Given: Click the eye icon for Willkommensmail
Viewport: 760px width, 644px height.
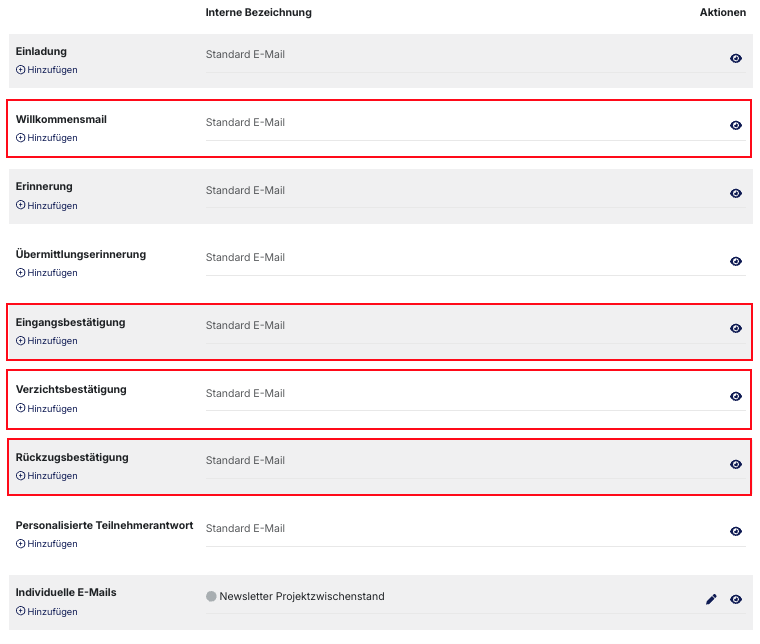Looking at the screenshot, I should (736, 126).
